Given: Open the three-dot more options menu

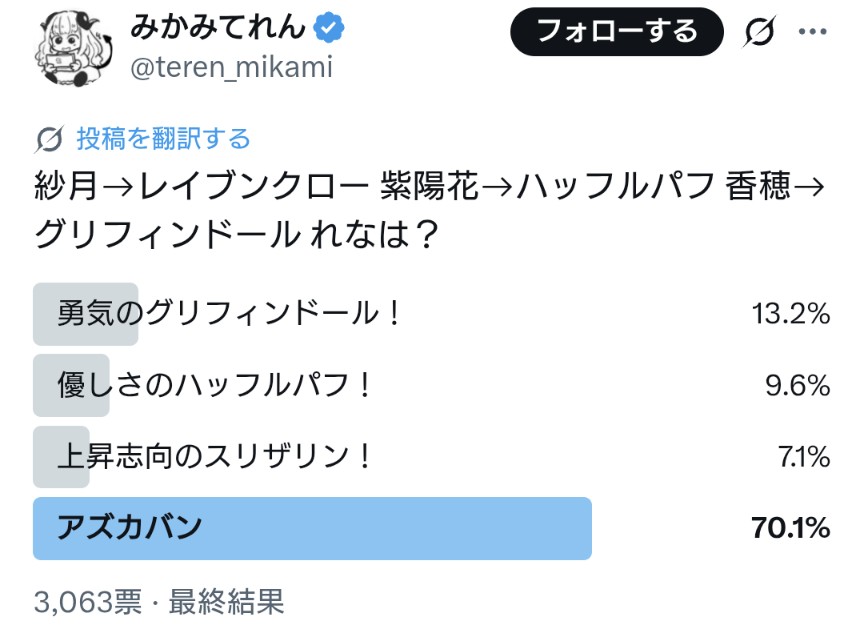Looking at the screenshot, I should tap(815, 32).
